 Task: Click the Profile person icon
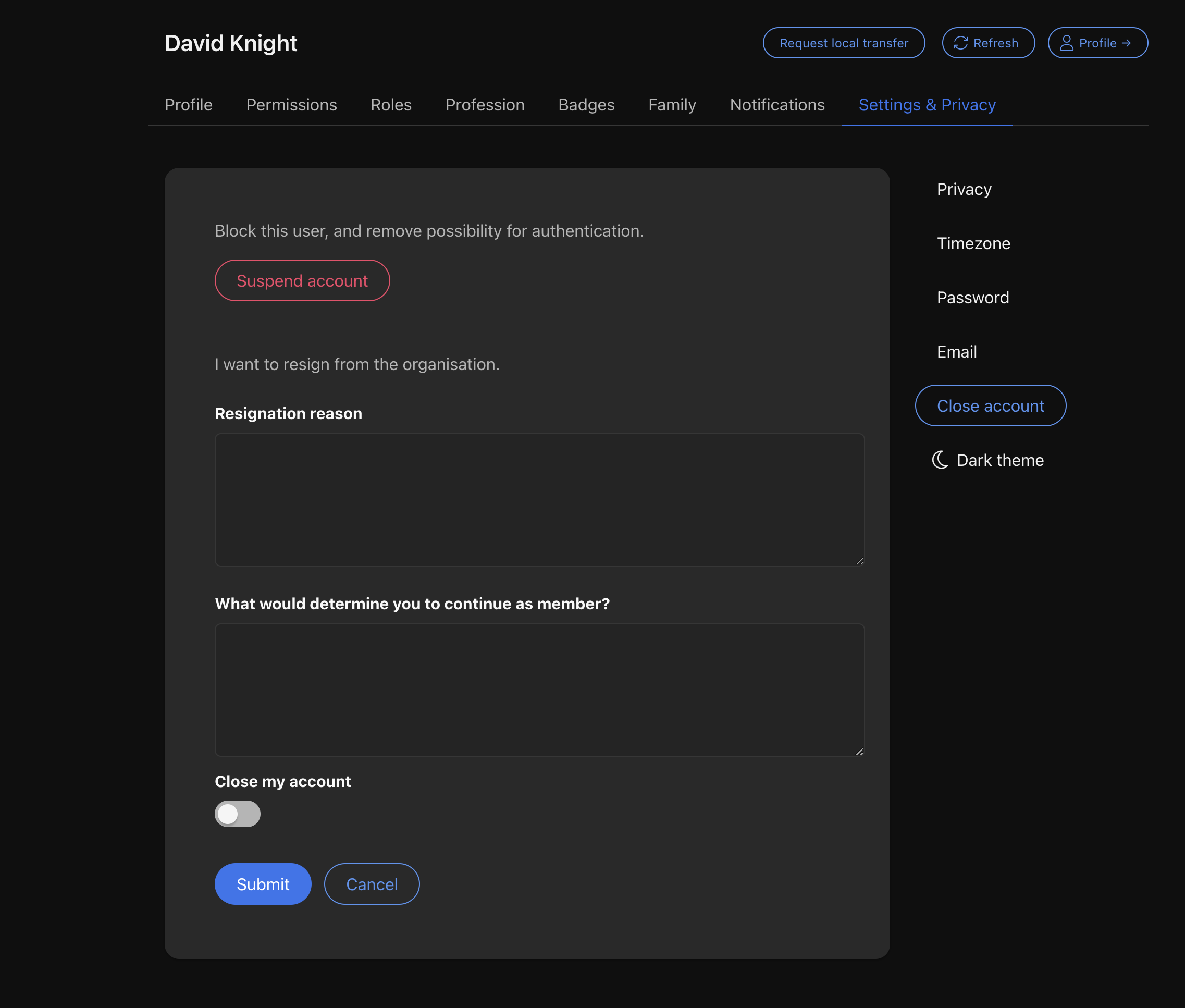(1066, 43)
